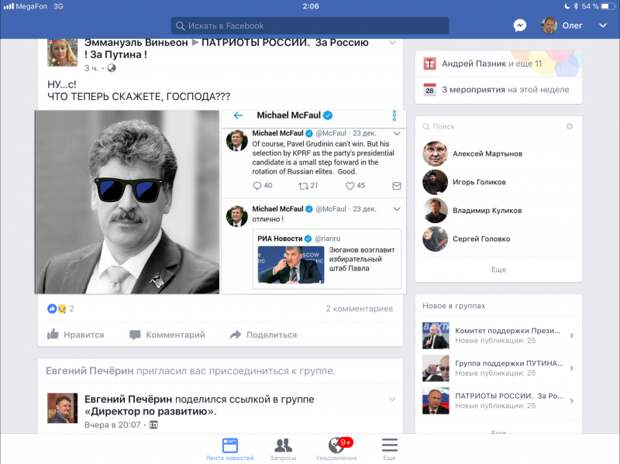Like post with Нравится button

[76, 335]
